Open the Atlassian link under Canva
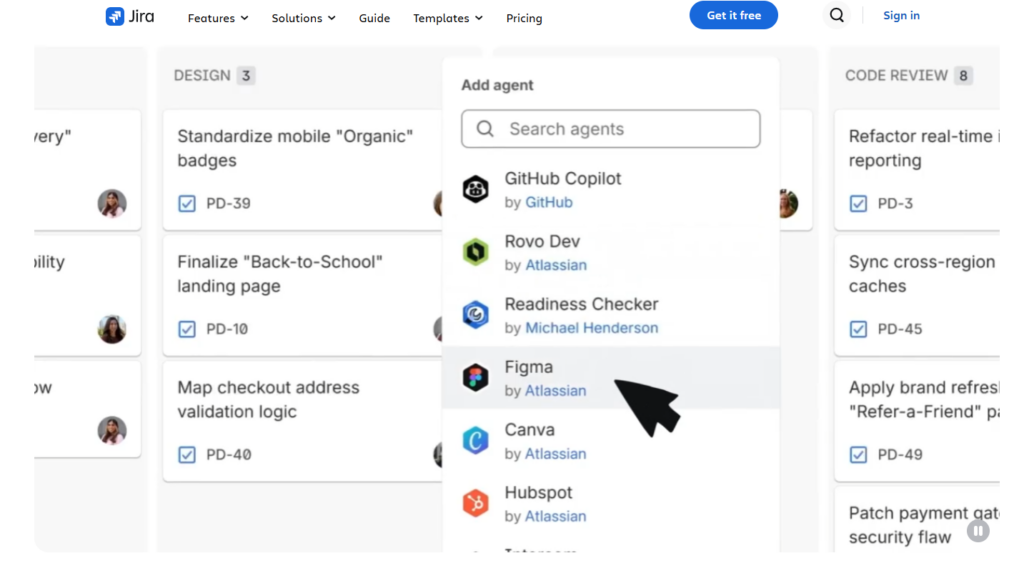The width and height of the screenshot is (1024, 568). [x=556, y=453]
